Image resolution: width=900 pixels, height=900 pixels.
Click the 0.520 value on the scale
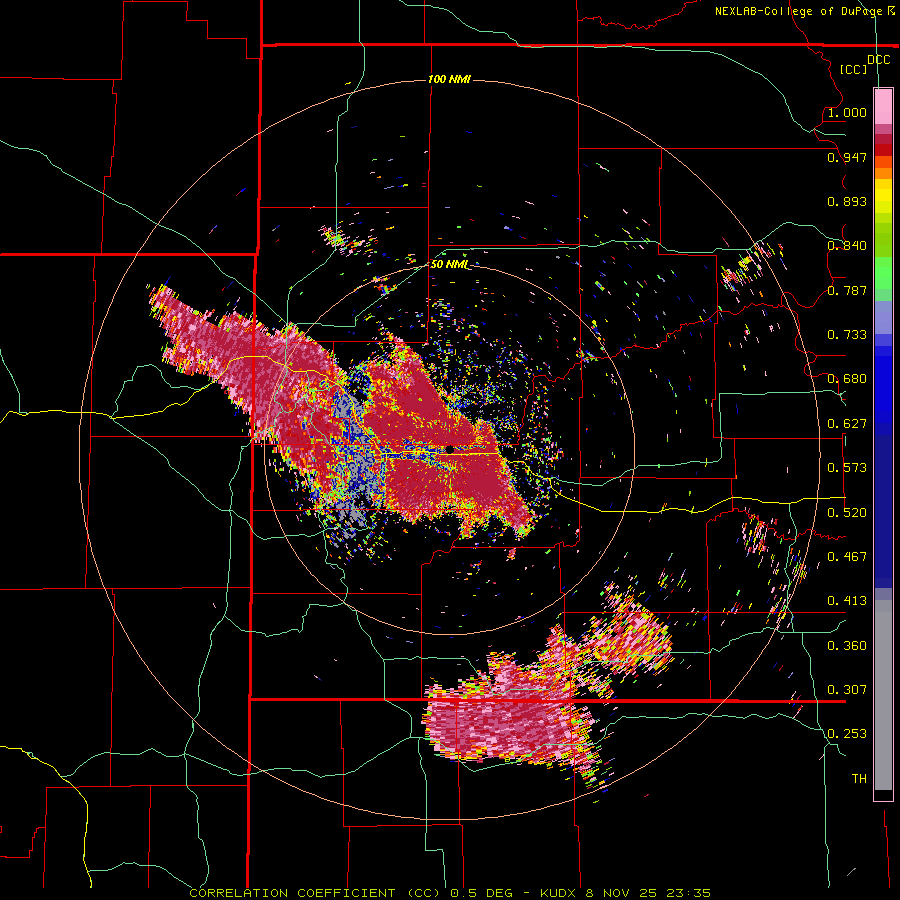point(847,513)
